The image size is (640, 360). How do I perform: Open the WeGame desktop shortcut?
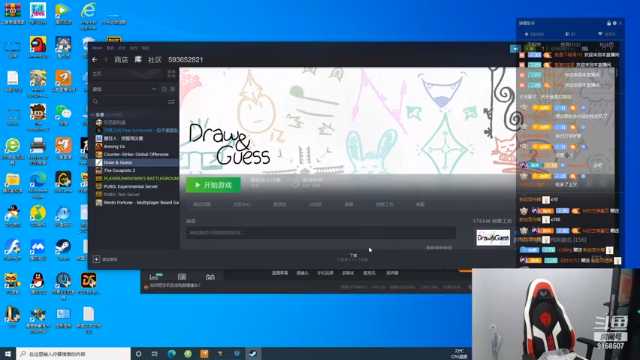click(63, 182)
